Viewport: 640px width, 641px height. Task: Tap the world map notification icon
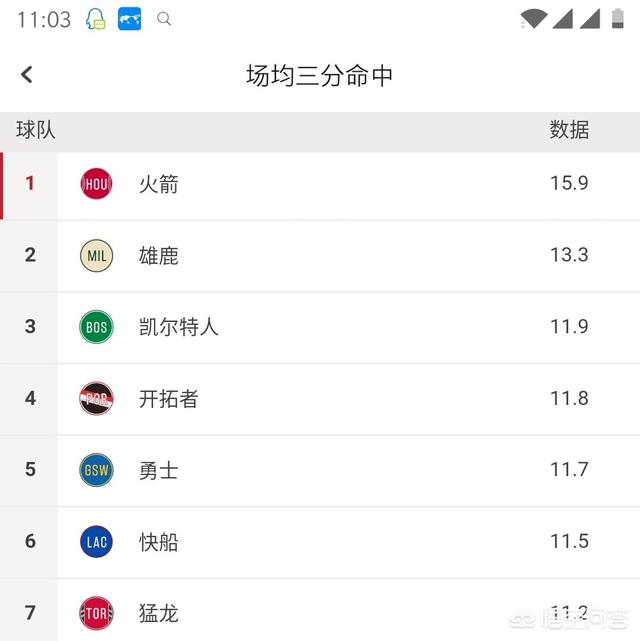point(130,19)
